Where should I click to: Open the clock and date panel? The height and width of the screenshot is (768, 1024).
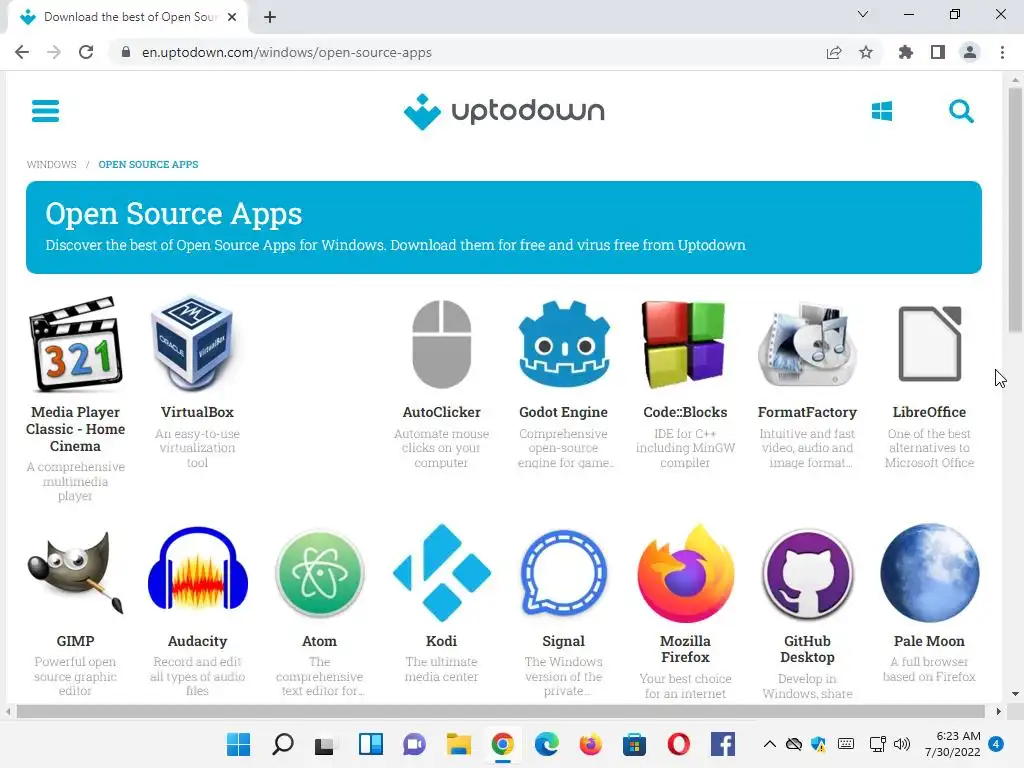952,744
